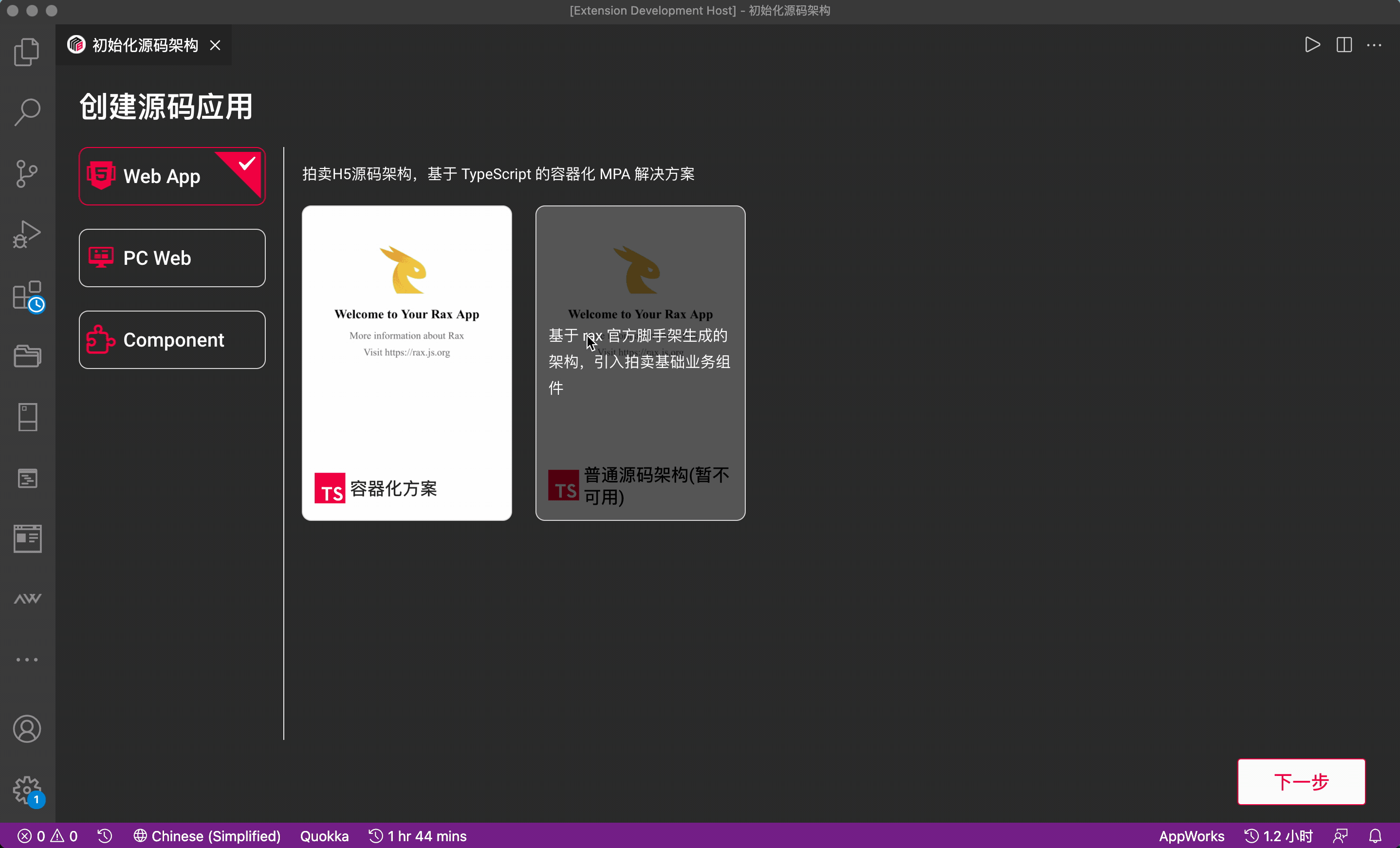
Task: Open the Search view icon
Action: coord(27,112)
